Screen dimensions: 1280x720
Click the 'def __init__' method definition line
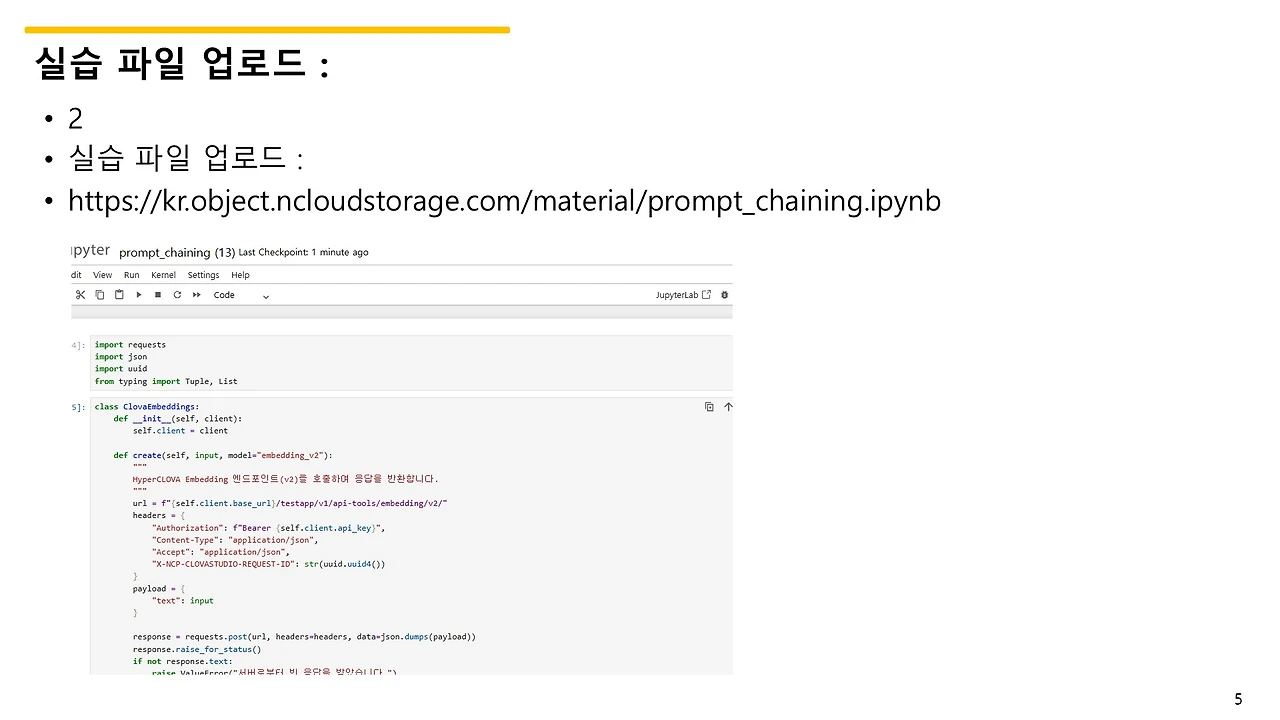tap(178, 419)
